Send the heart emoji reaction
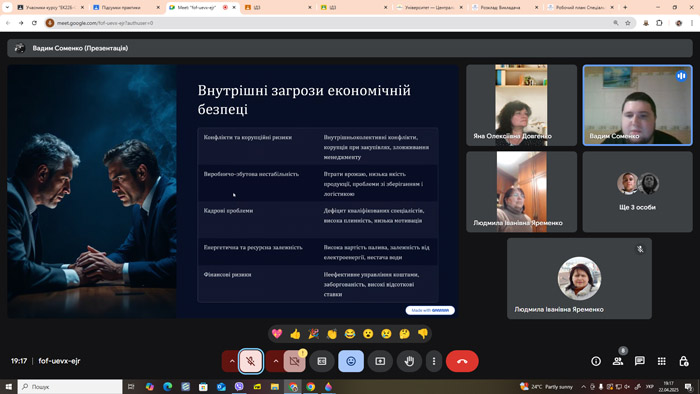Viewport: 700px width, 394px height. (277, 334)
